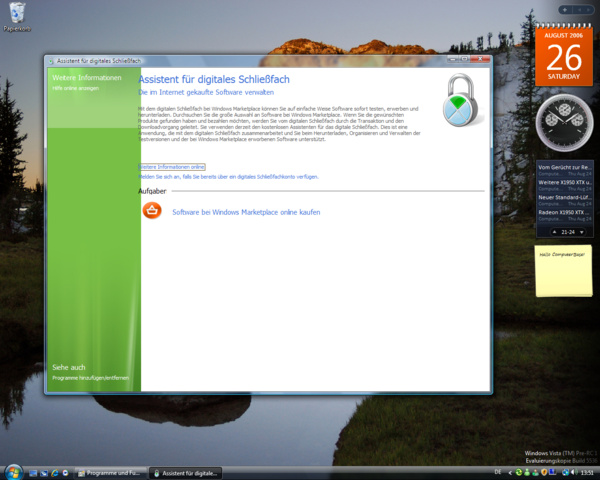The image size is (600, 480).
Task: Click the blue display tray icon
Action: 552,473
